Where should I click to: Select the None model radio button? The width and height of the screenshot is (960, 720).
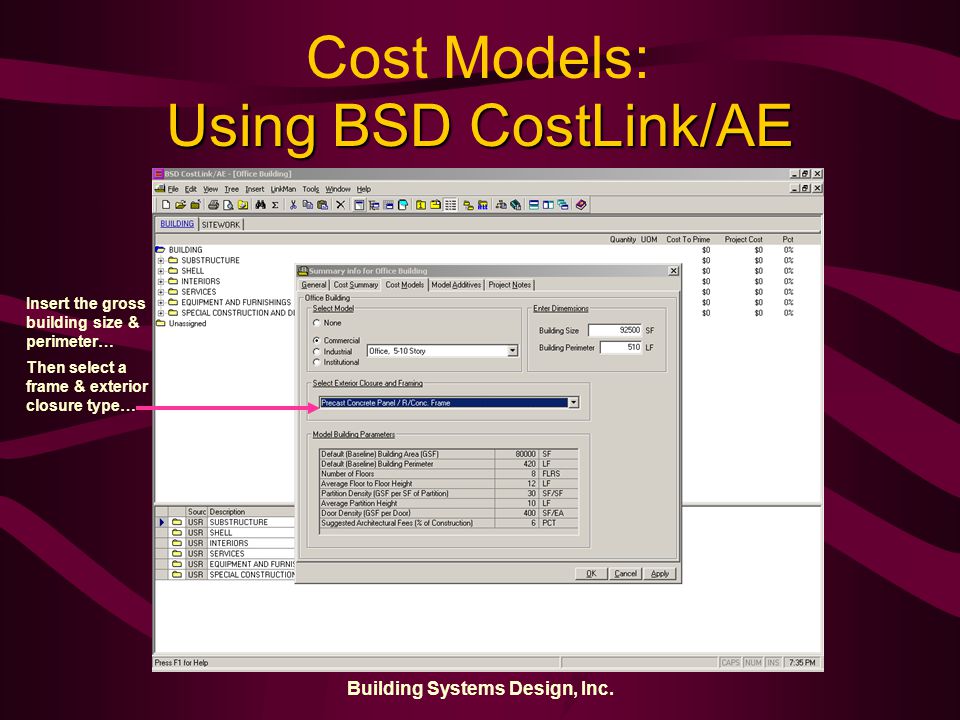(317, 323)
